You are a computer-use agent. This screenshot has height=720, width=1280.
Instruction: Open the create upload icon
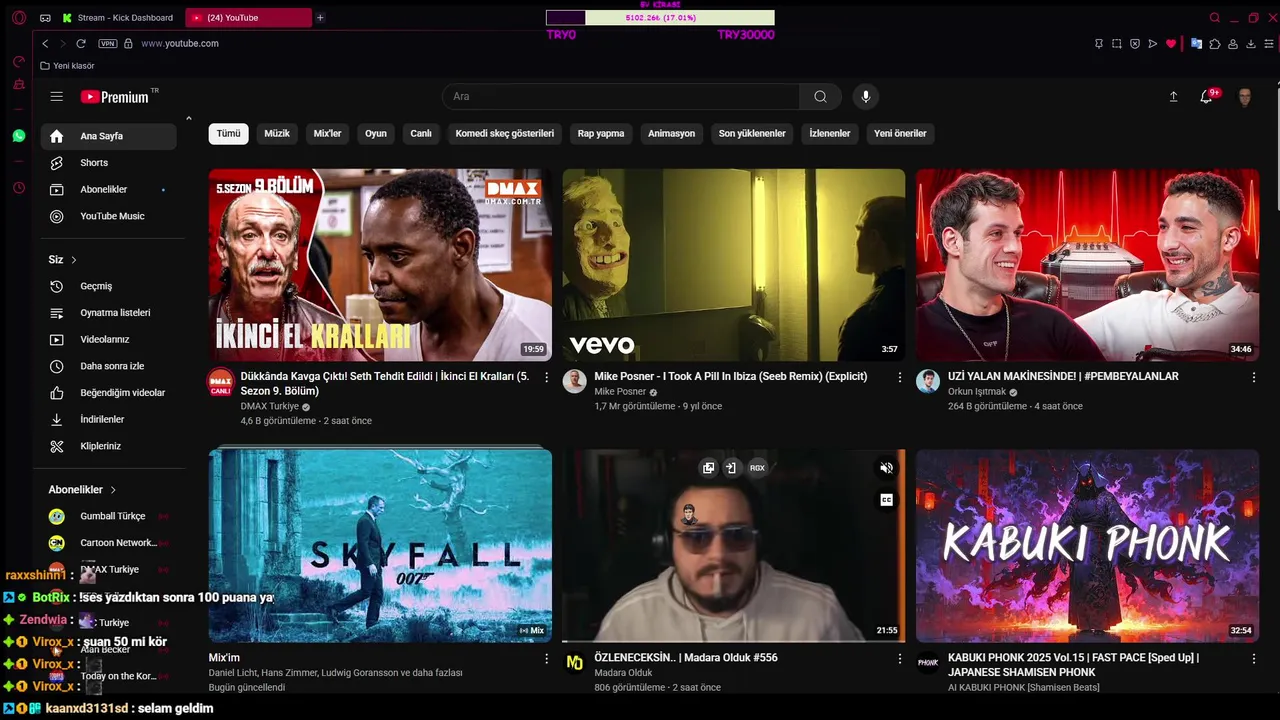coord(1173,97)
